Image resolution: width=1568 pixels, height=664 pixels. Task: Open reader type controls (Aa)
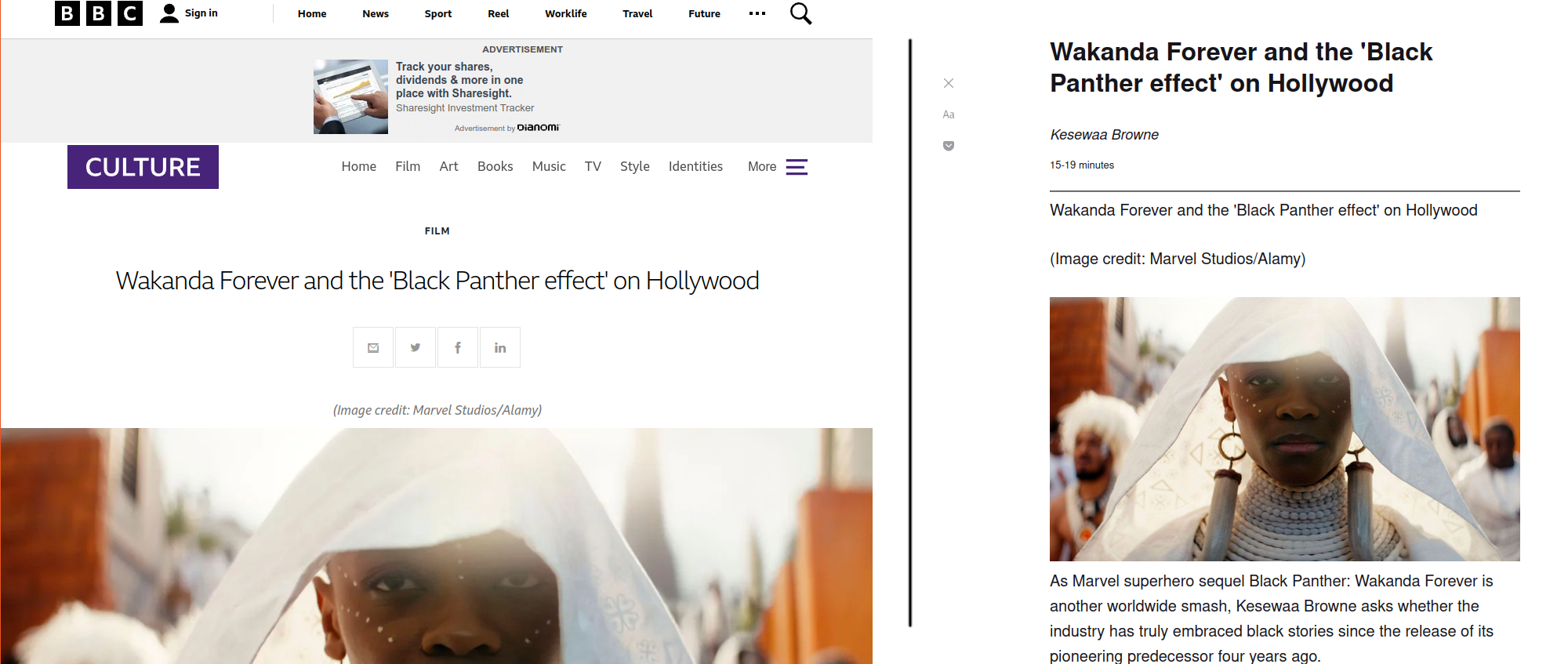(949, 114)
